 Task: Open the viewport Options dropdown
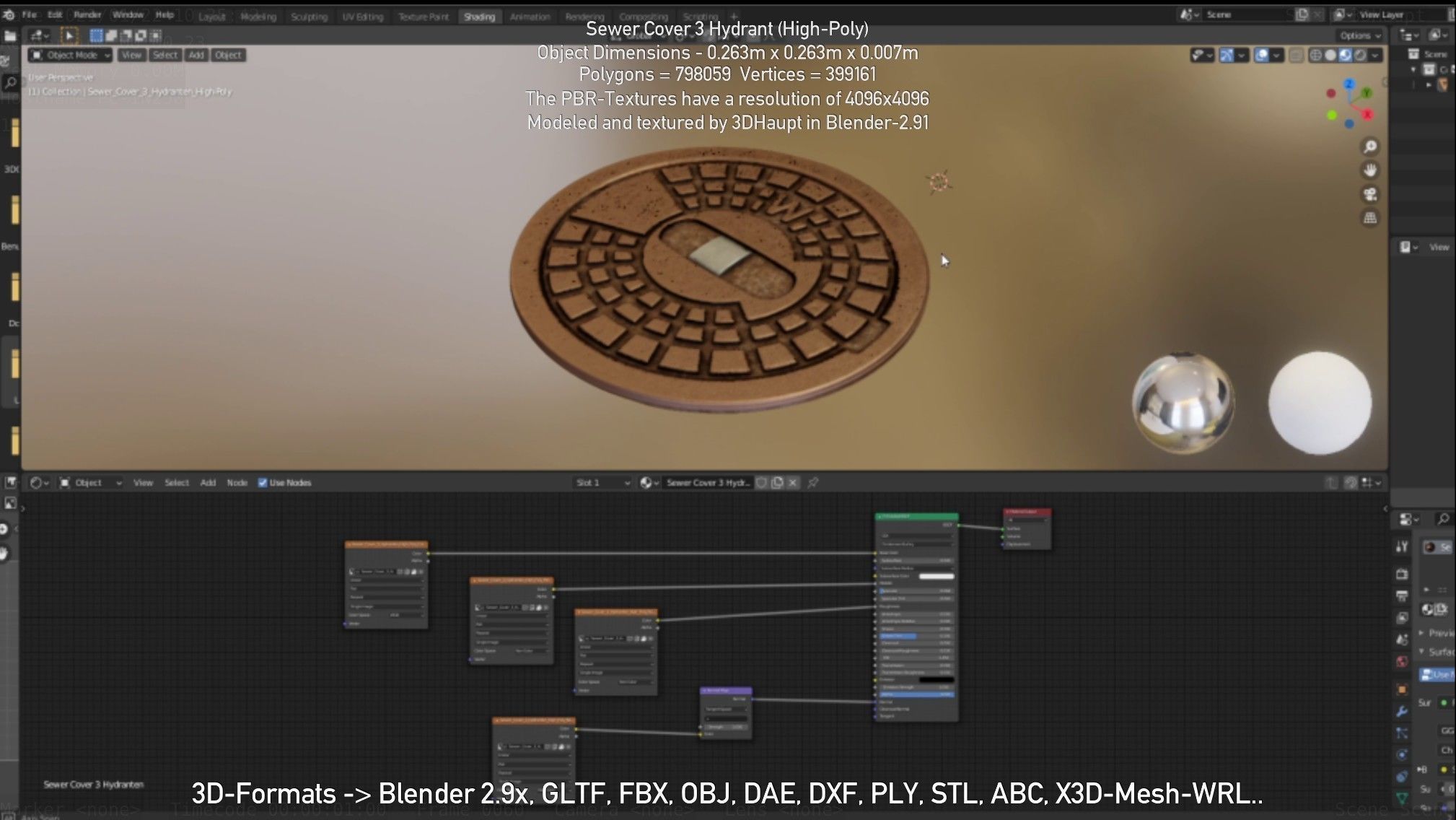[x=1360, y=35]
